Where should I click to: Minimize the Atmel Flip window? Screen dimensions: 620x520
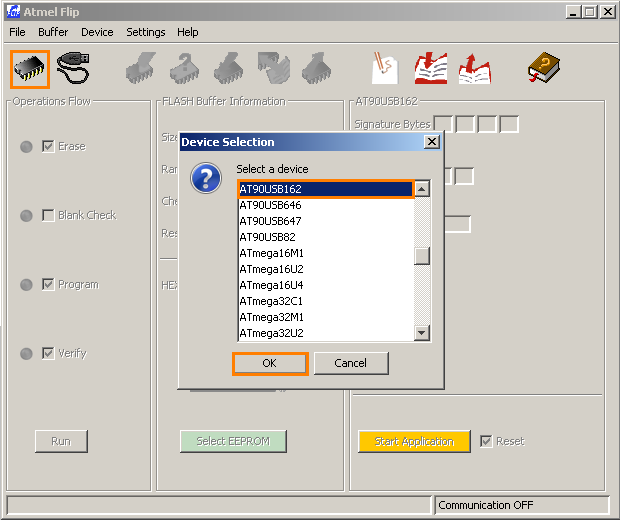pyautogui.click(x=573, y=12)
